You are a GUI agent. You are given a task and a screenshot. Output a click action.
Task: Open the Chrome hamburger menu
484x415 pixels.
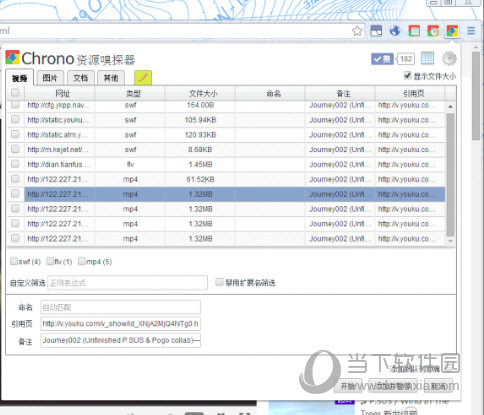pos(471,31)
